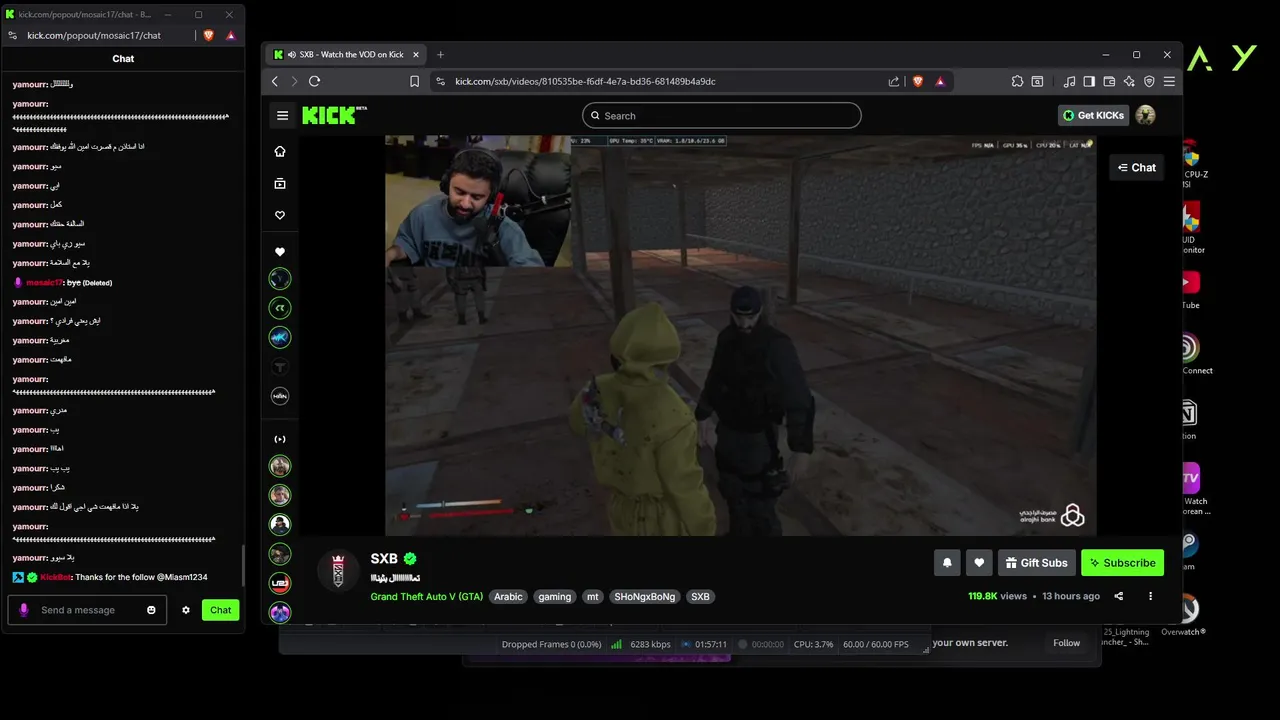Click '6283 kbps' in OBS status bar
Image resolution: width=1280 pixels, height=720 pixels.
click(x=650, y=645)
